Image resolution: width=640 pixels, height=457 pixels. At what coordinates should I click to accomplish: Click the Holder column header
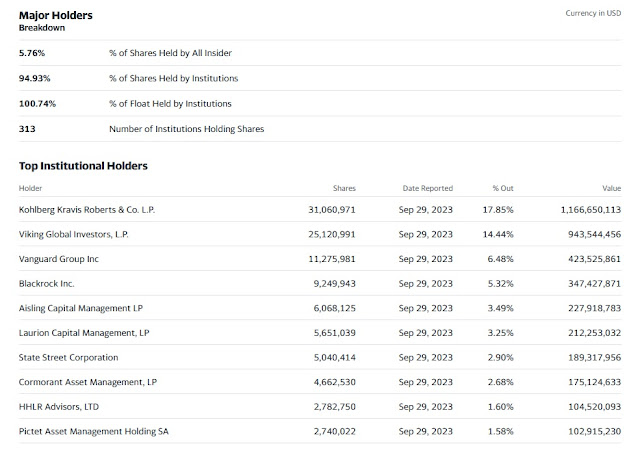[x=30, y=188]
